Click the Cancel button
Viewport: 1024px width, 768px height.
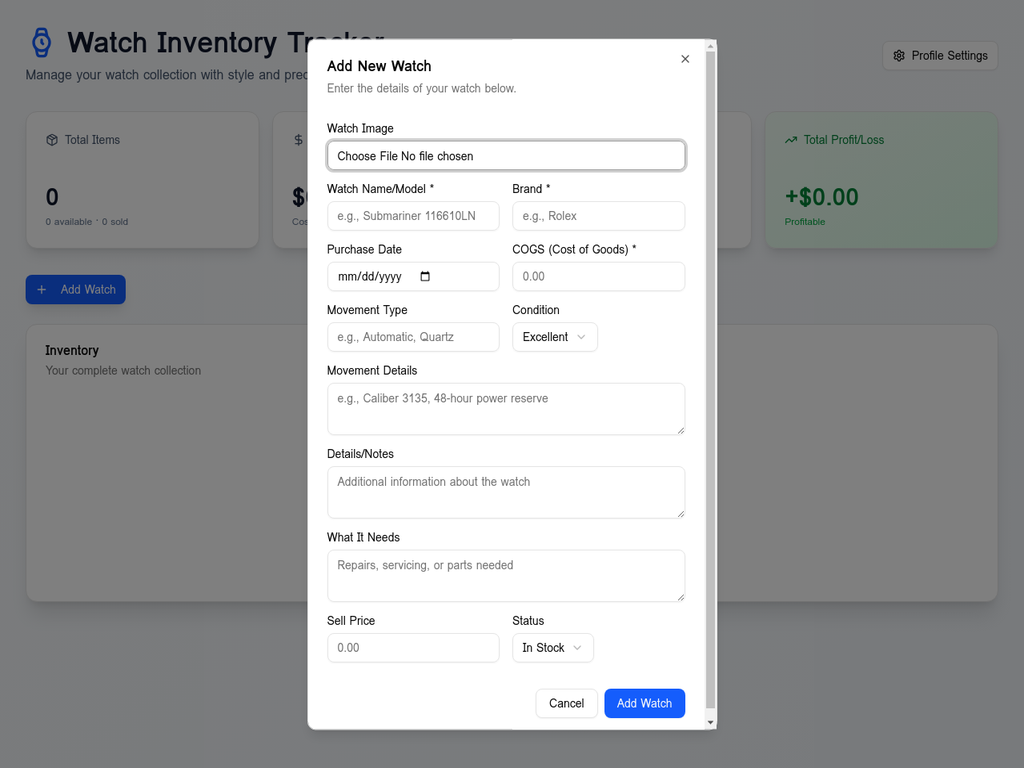(566, 703)
